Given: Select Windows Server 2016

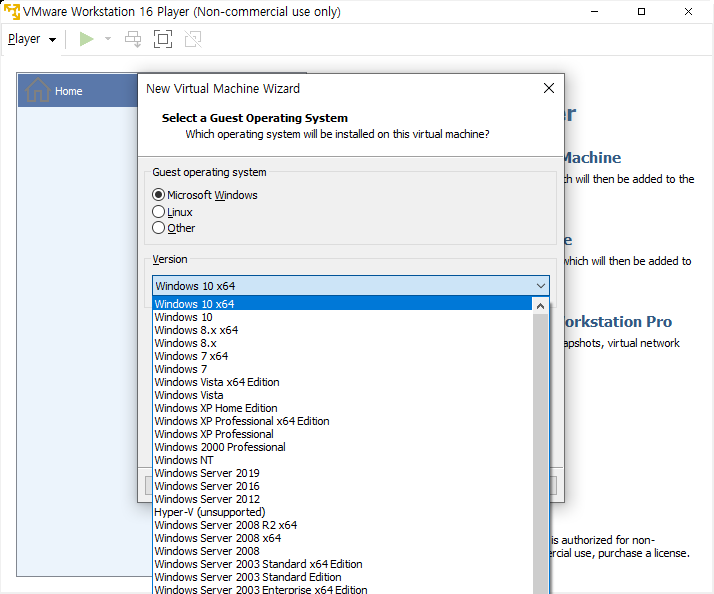Looking at the screenshot, I should pos(342,486).
